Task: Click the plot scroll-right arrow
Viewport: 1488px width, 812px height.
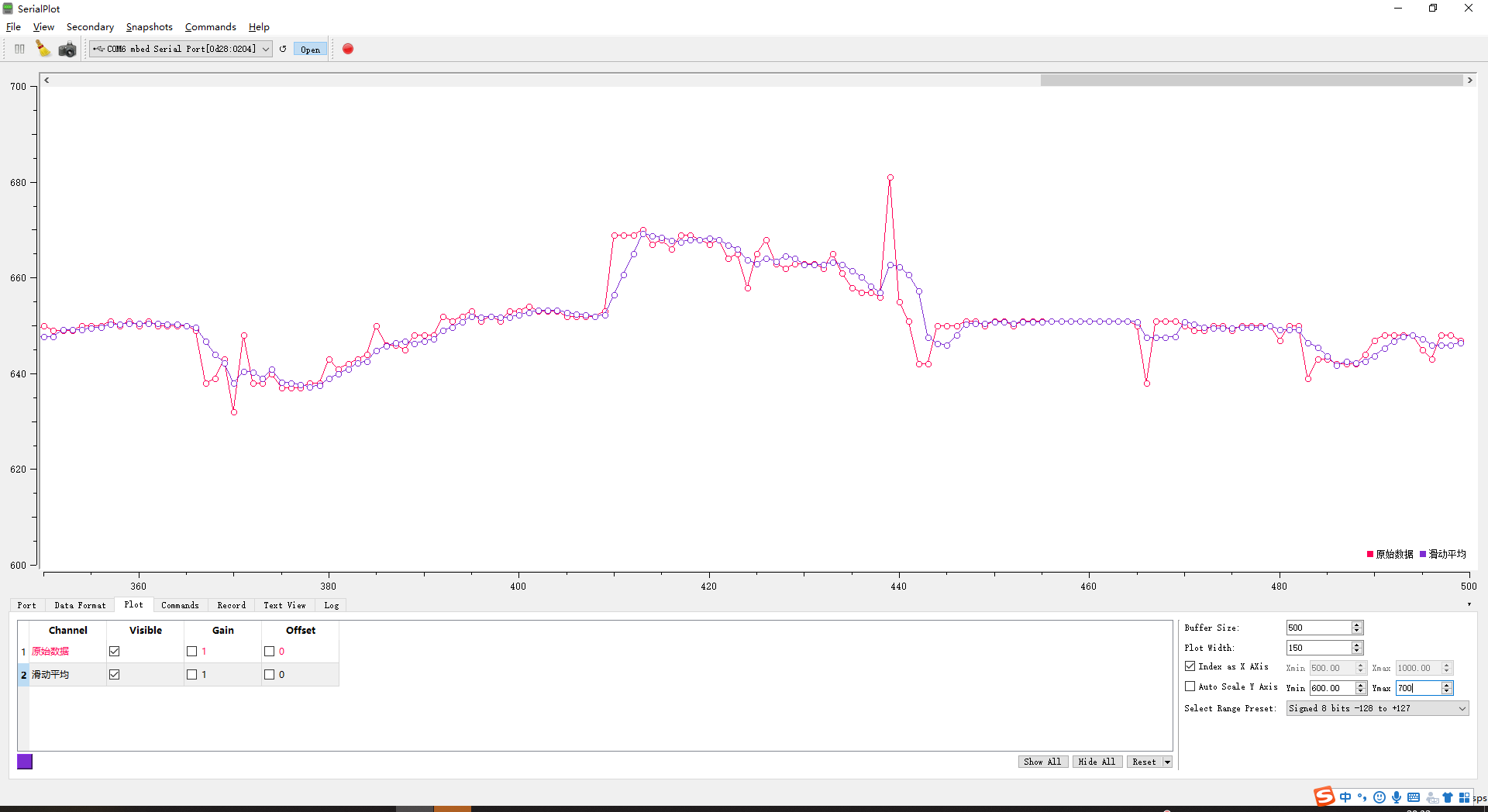Action: click(1469, 80)
